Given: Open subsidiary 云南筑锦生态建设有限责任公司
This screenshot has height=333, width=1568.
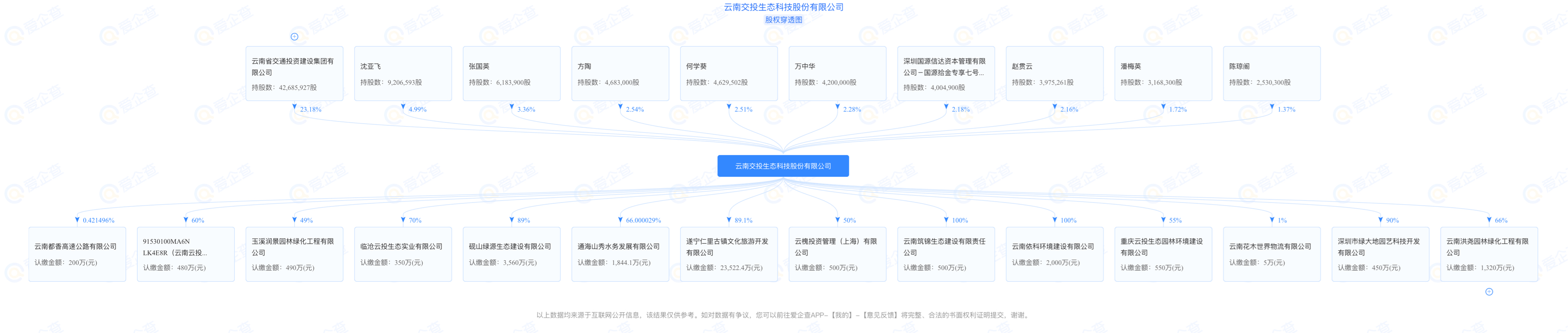Looking at the screenshot, I should [x=947, y=255].
